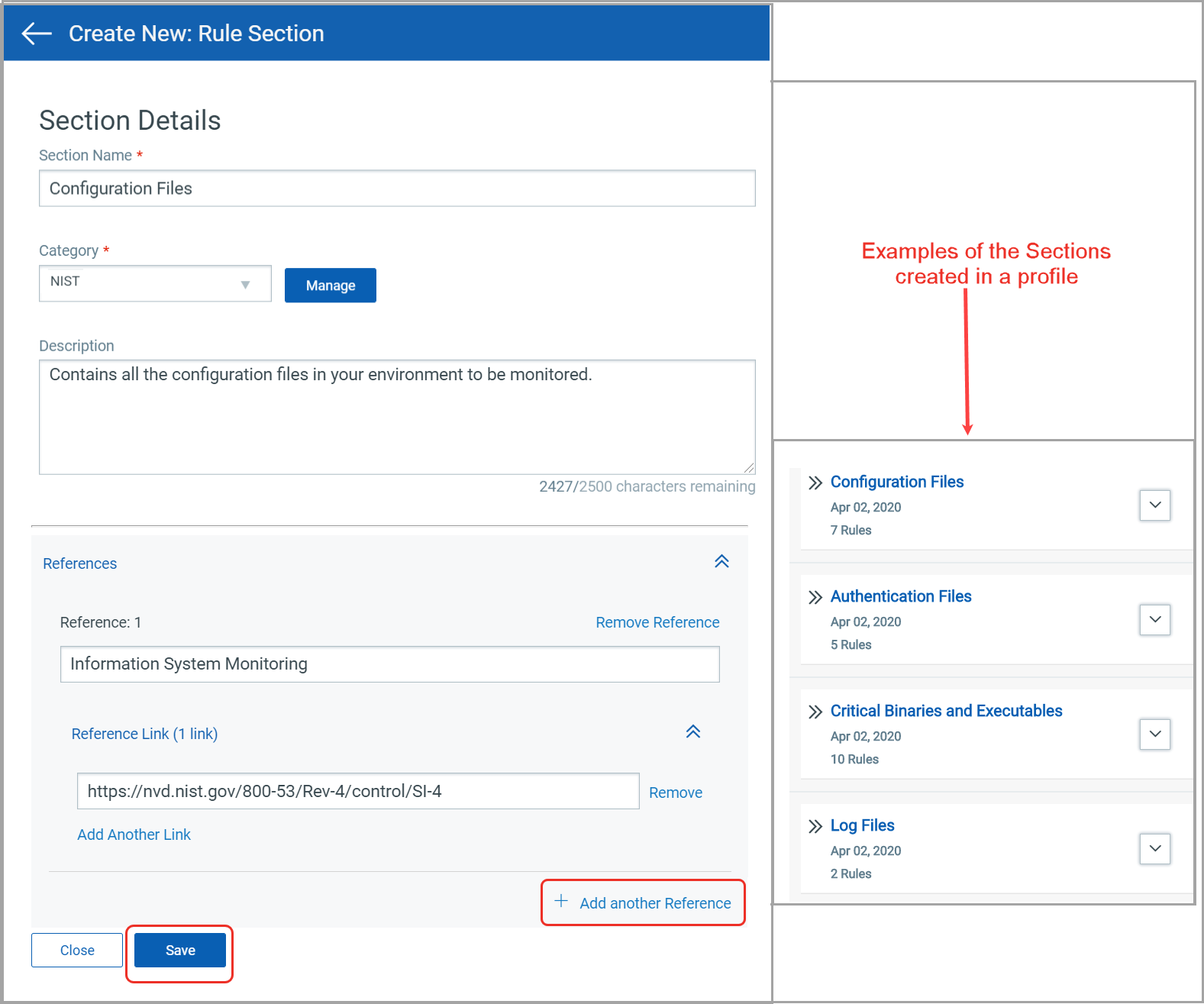The height and width of the screenshot is (1004, 1204).
Task: Click the Manage button
Action: click(331, 286)
